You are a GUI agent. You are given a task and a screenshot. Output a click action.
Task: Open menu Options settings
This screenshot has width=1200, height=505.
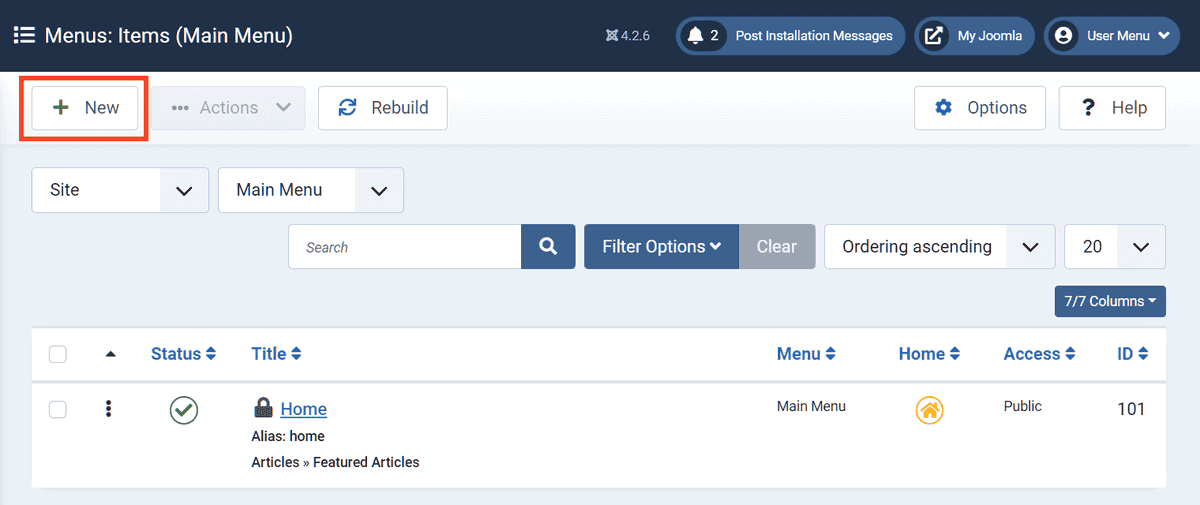click(980, 108)
